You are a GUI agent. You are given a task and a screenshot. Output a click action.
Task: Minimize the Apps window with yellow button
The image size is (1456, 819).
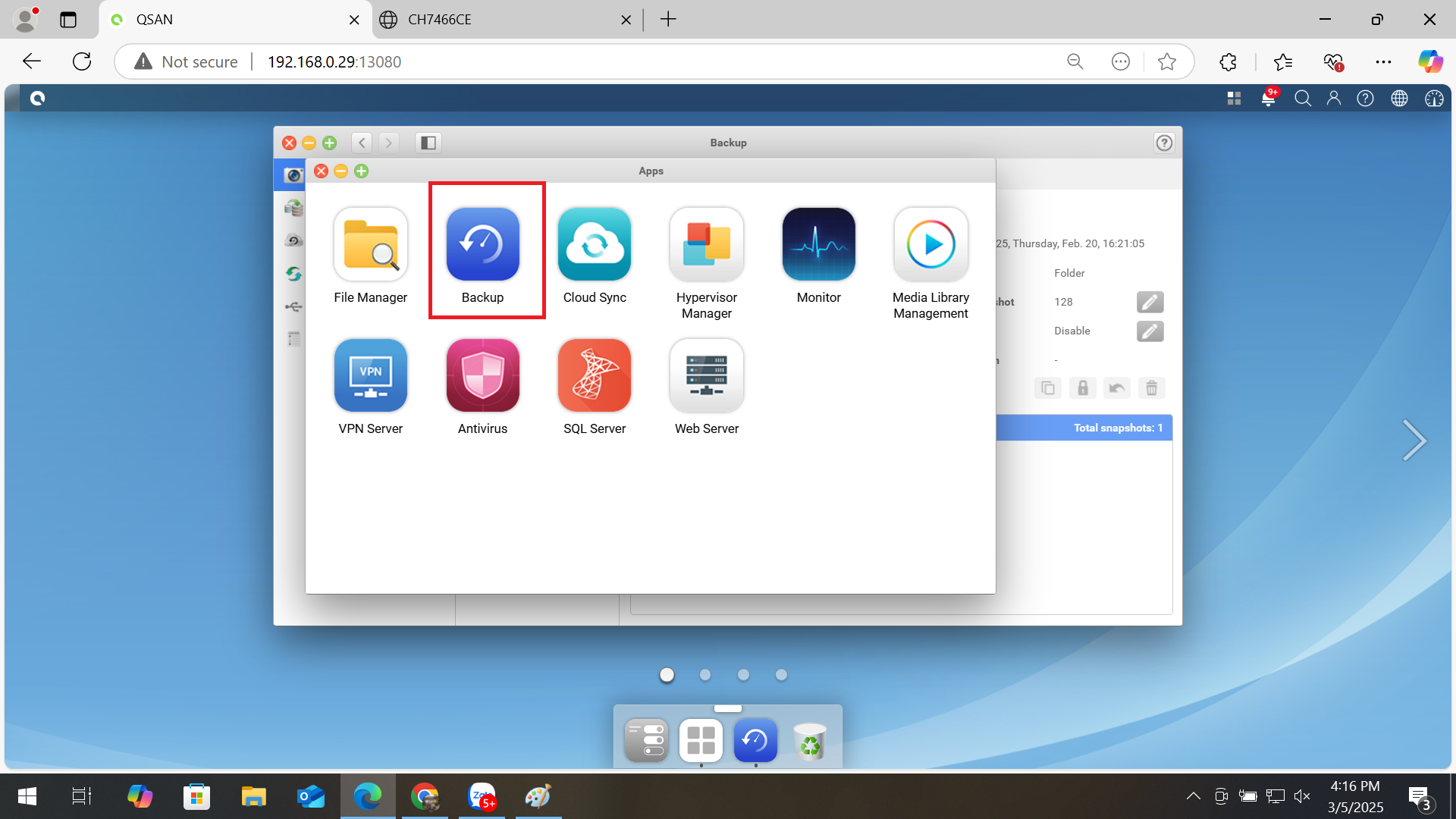point(340,171)
